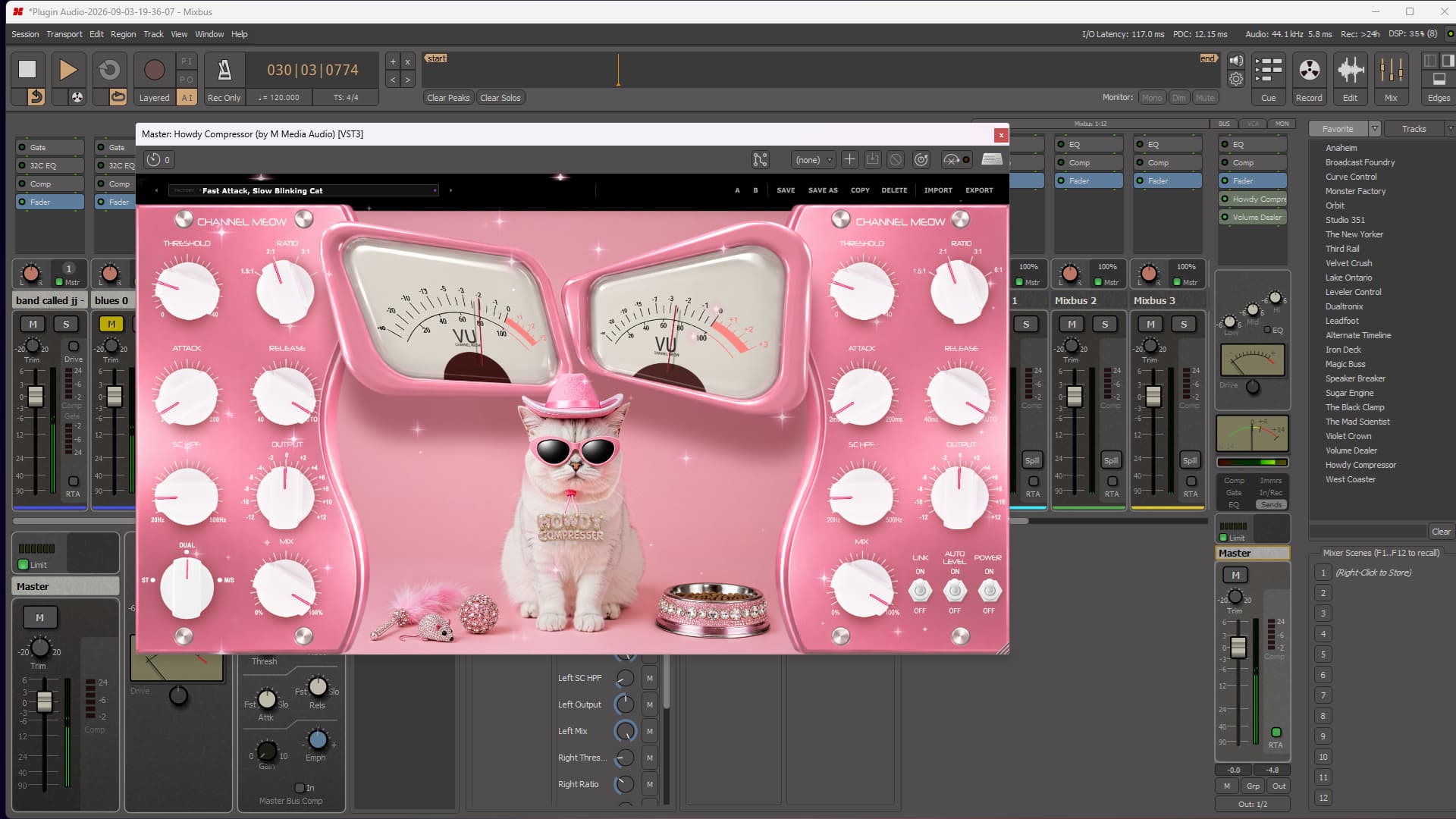Viewport: 1456px width, 819px height.
Task: Open the Session menu
Action: 25,34
